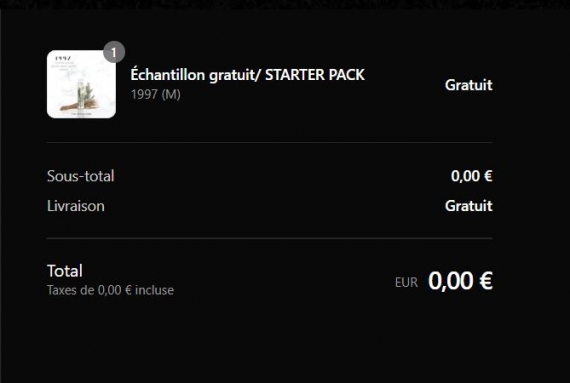Click the divider line under the product row
The width and height of the screenshot is (570, 383).
coord(270,142)
